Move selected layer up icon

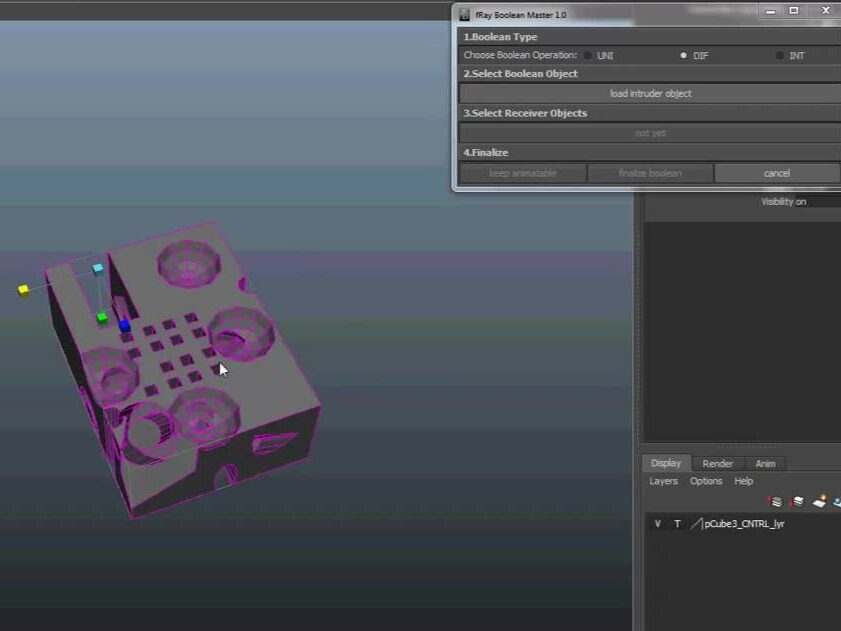(775, 502)
